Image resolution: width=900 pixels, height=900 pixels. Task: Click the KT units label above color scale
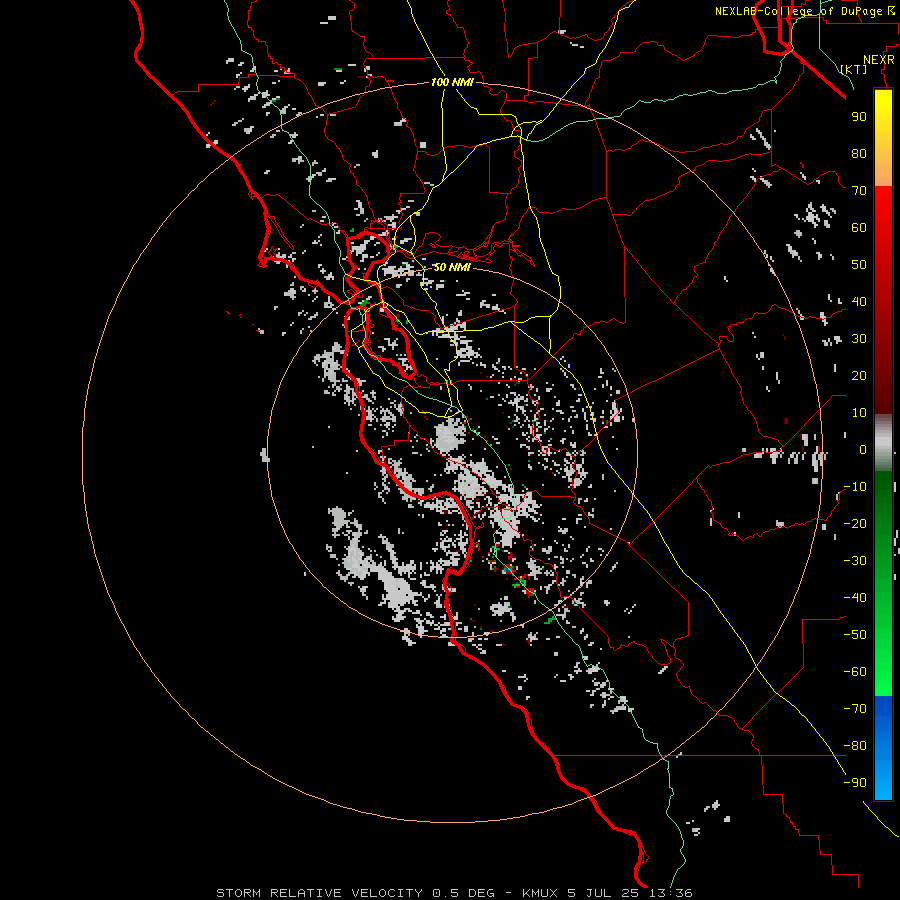854,69
